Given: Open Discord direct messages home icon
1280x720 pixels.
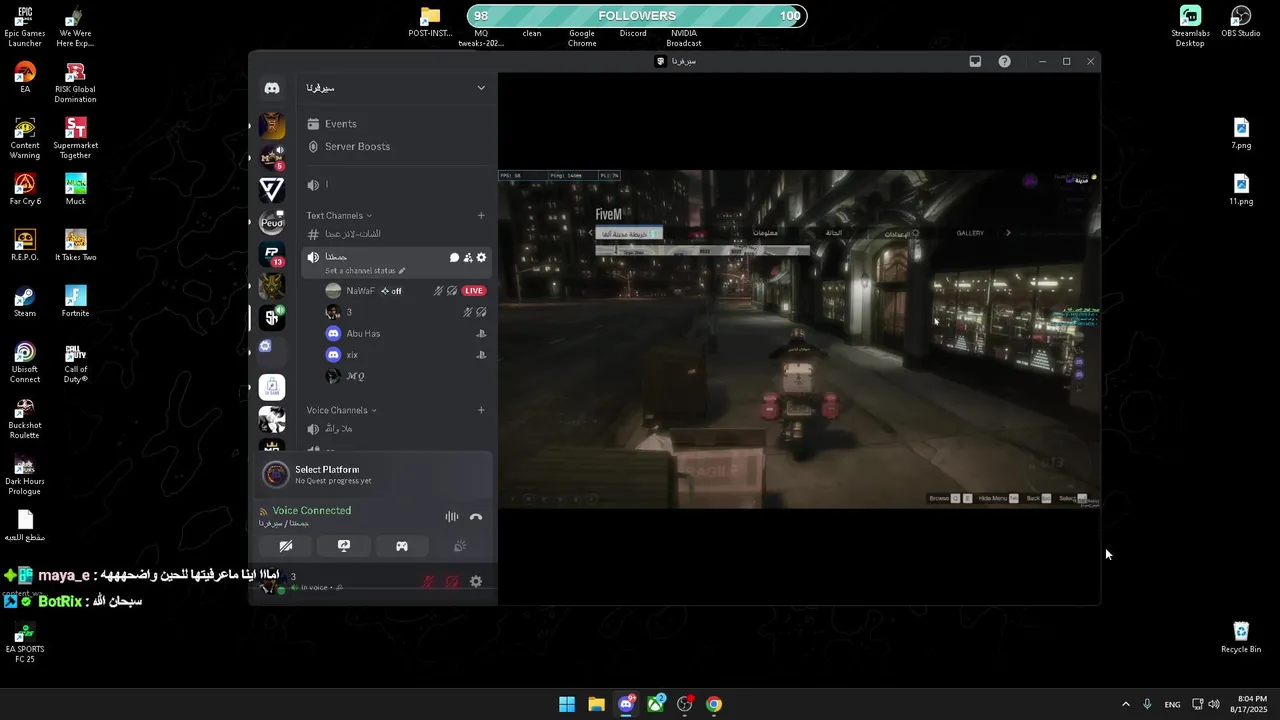Looking at the screenshot, I should pyautogui.click(x=272, y=88).
